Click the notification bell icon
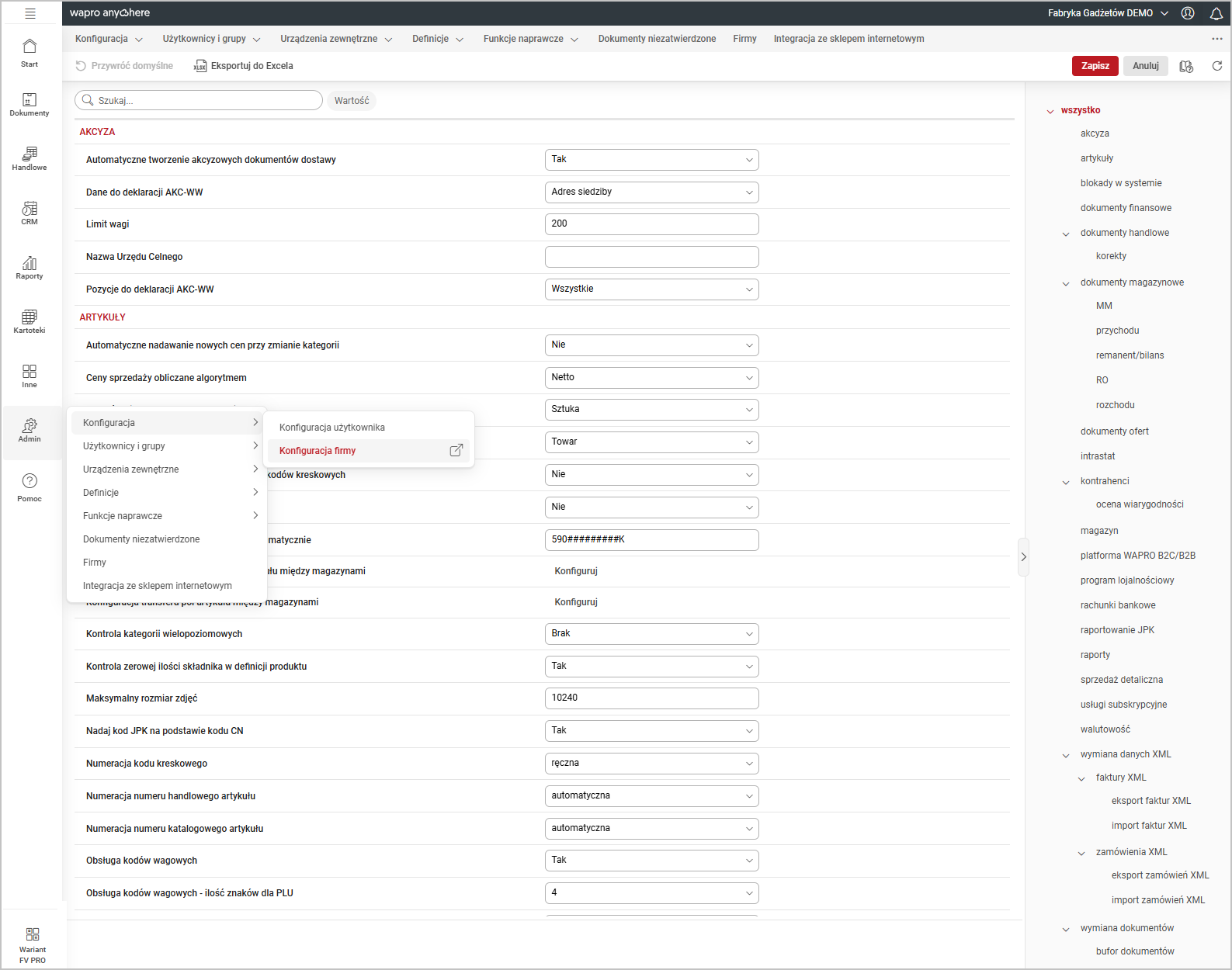1232x970 pixels. [x=1216, y=13]
